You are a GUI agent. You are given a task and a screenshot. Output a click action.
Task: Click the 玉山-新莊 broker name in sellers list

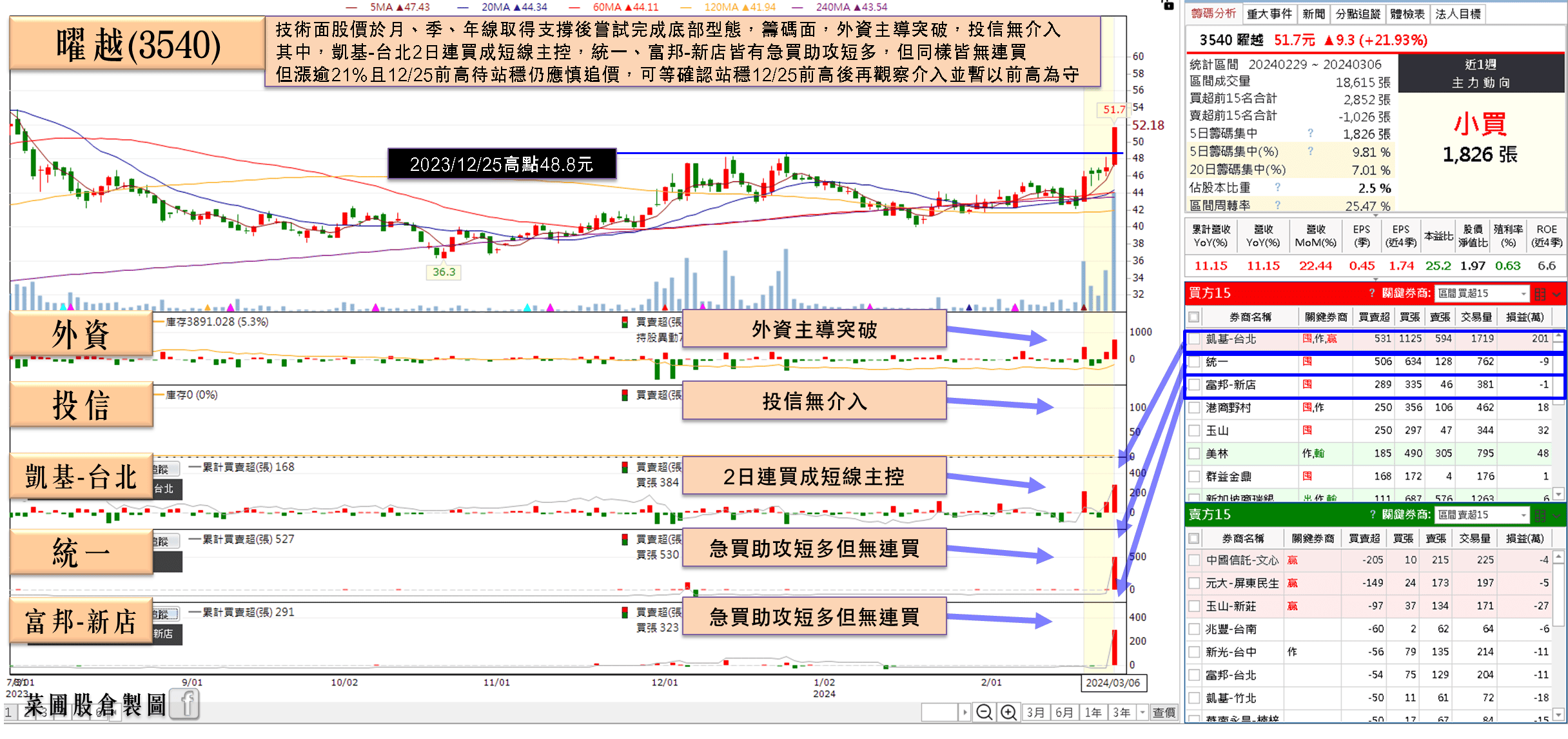click(1231, 606)
